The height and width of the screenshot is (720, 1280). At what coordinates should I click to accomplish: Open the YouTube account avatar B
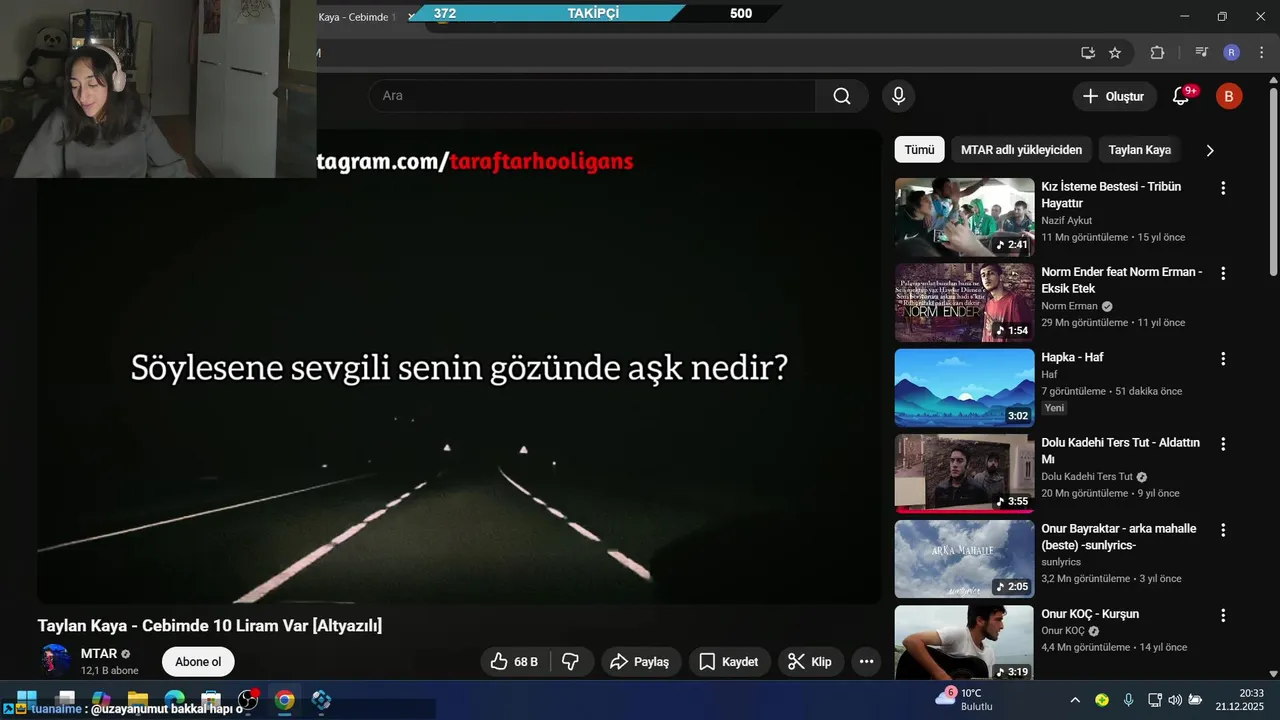(1229, 96)
